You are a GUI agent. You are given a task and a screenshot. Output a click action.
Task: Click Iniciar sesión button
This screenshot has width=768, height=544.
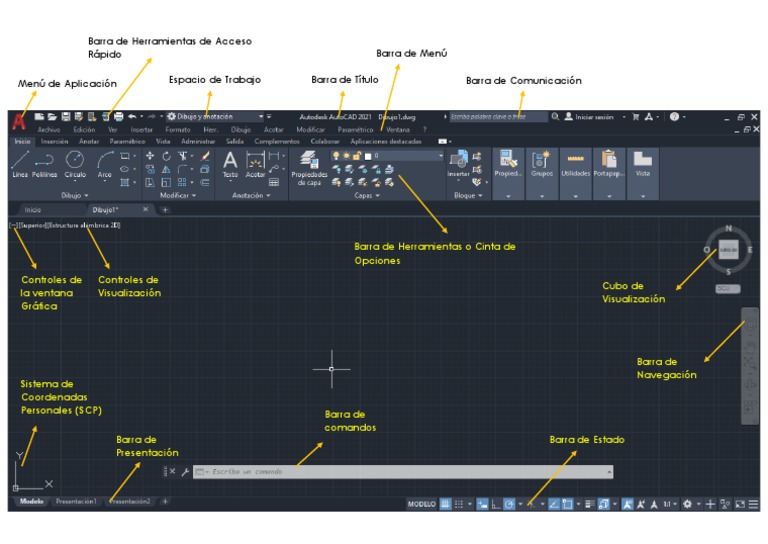pos(589,117)
